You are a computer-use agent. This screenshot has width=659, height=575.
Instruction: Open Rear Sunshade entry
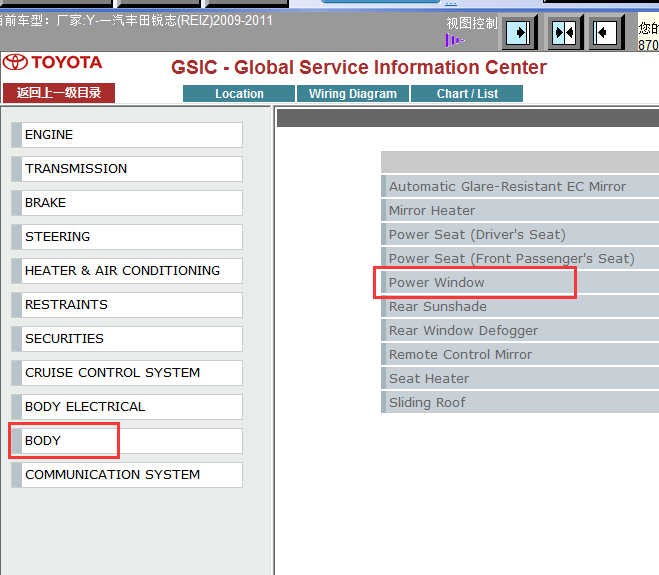click(520, 306)
